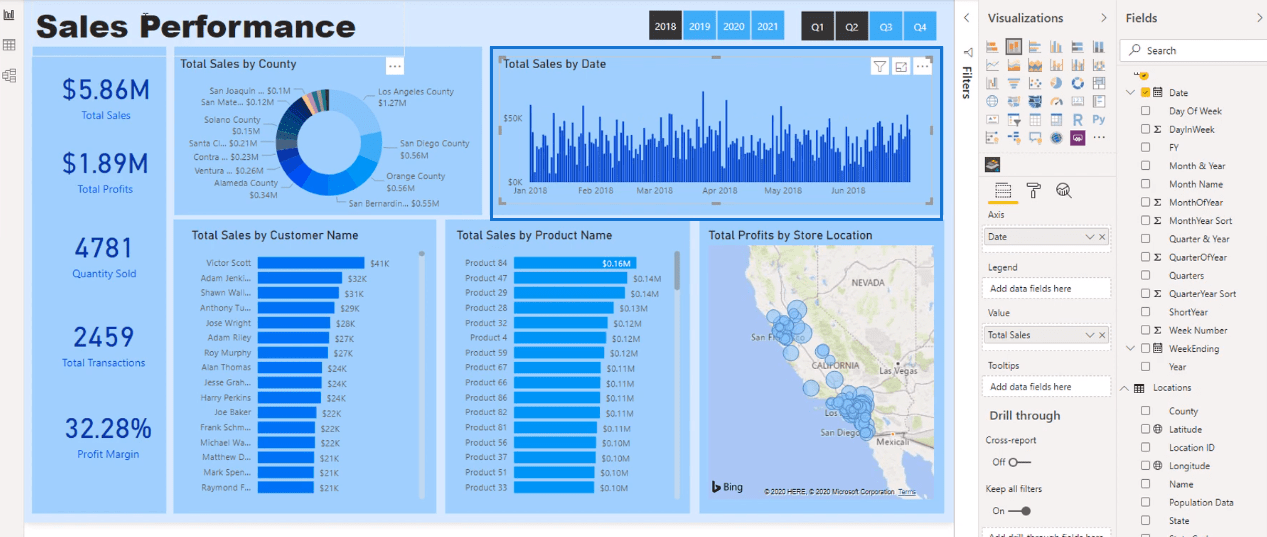
Task: Select the Q3 quarter slicer
Action: (886, 27)
